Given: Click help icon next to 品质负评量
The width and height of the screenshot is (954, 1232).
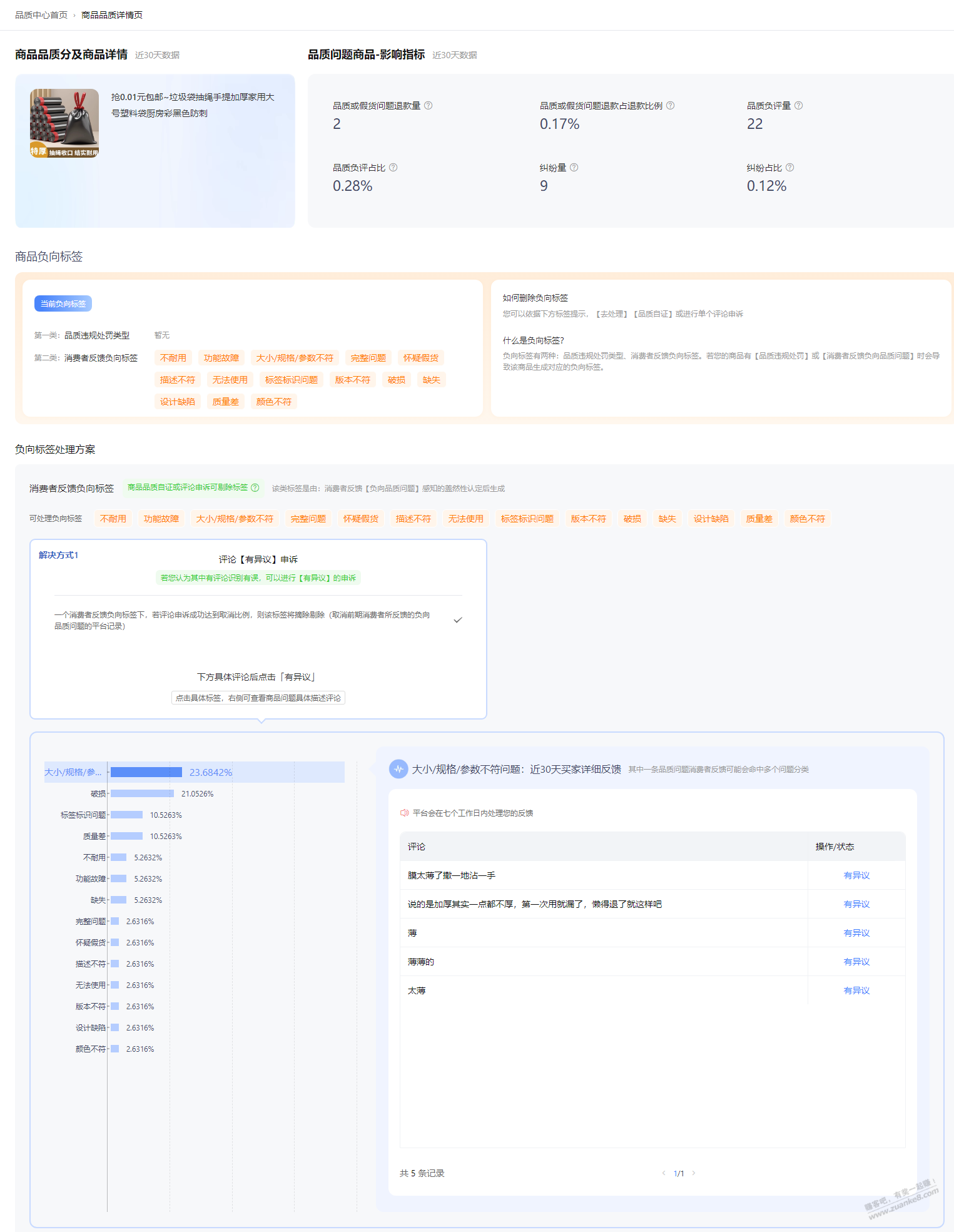Looking at the screenshot, I should click(798, 106).
